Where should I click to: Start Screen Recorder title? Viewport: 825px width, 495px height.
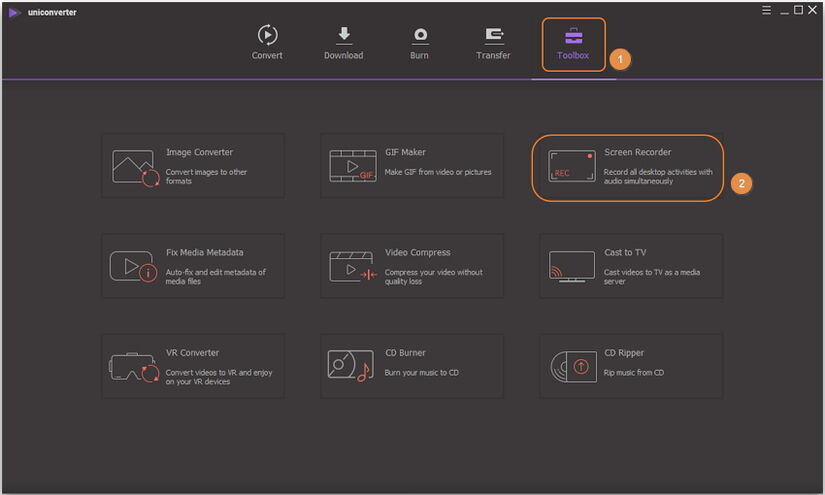(638, 152)
